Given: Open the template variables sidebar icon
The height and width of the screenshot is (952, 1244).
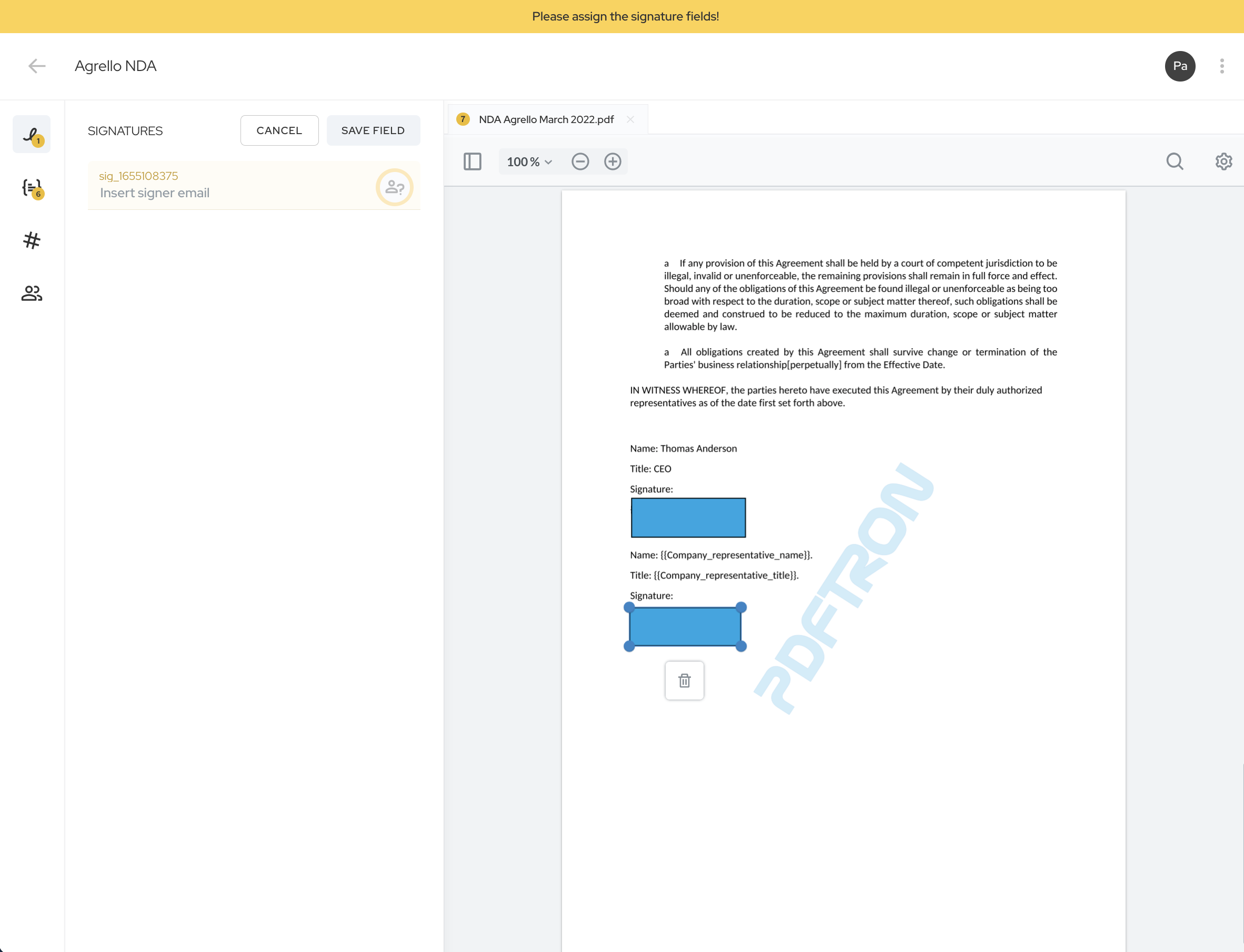Looking at the screenshot, I should tap(32, 188).
